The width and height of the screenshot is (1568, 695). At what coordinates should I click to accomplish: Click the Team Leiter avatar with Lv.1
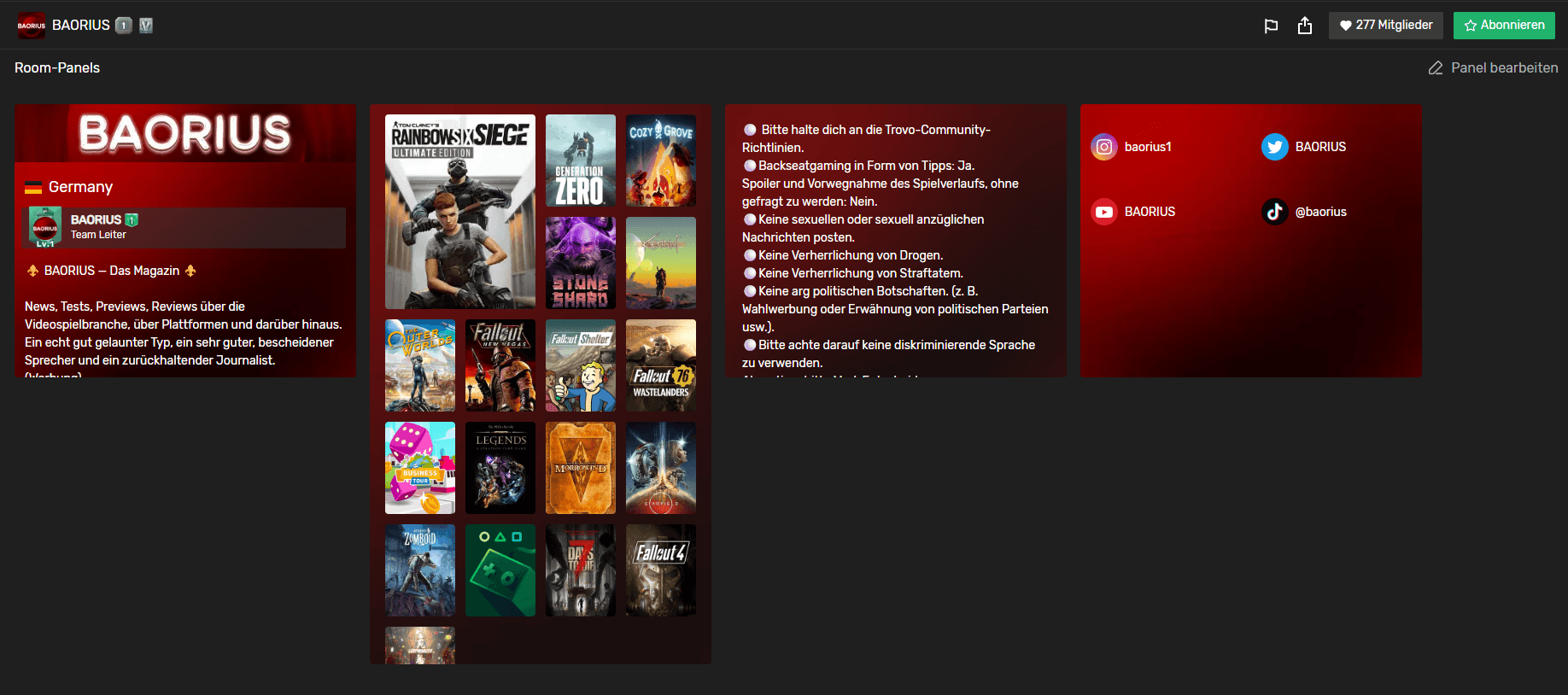pyautogui.click(x=45, y=227)
